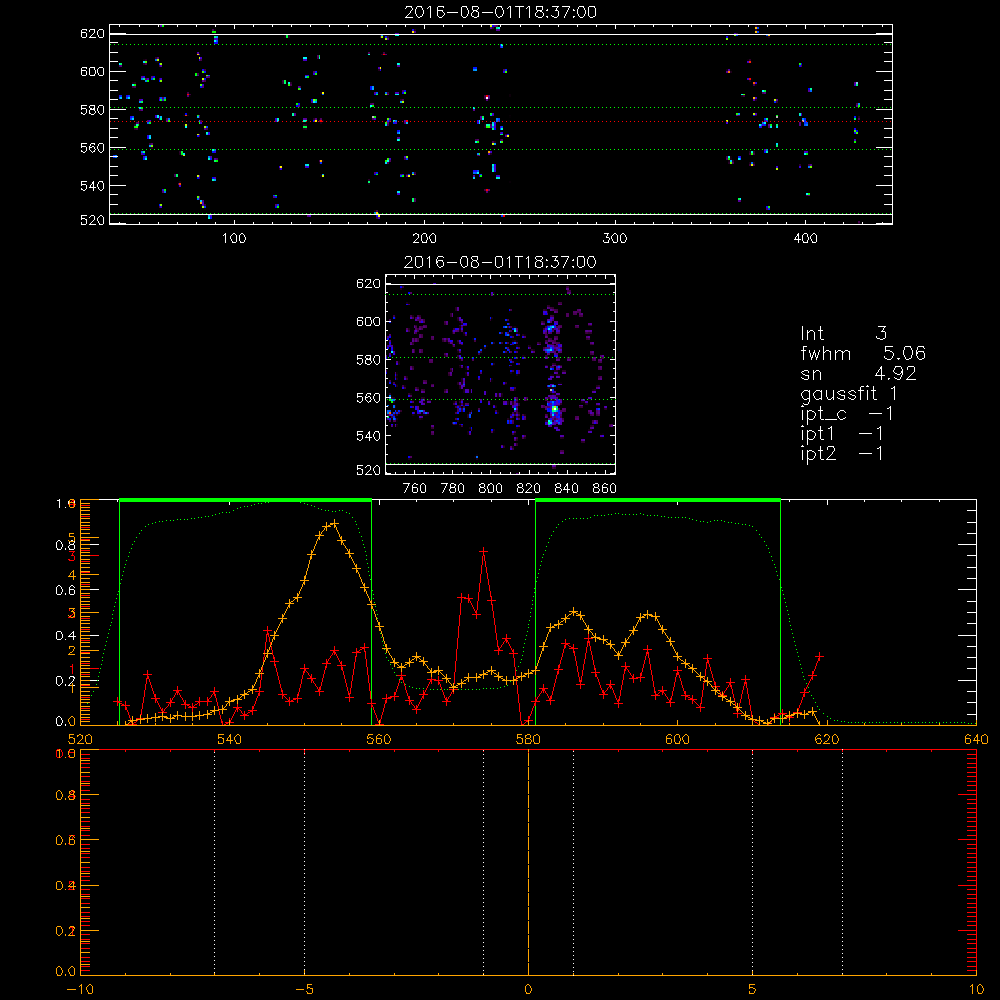Click the 300 tick label on top plot x-axis
The image size is (1000, 1000).
(615, 239)
